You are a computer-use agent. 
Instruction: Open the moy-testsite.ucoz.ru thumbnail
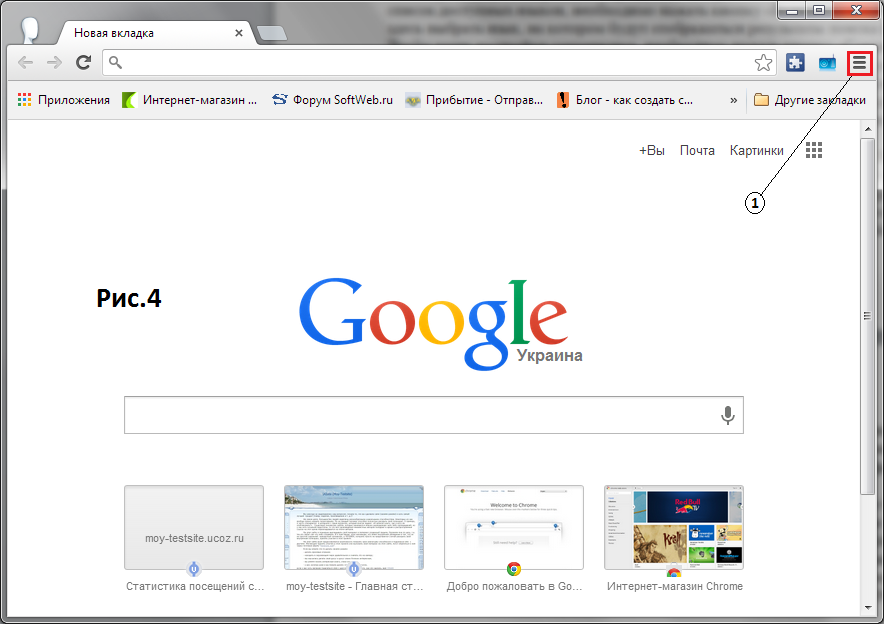[x=194, y=528]
